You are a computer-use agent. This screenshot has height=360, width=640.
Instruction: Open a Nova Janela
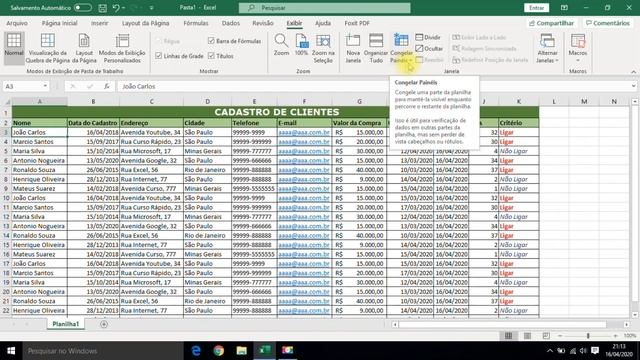point(353,48)
